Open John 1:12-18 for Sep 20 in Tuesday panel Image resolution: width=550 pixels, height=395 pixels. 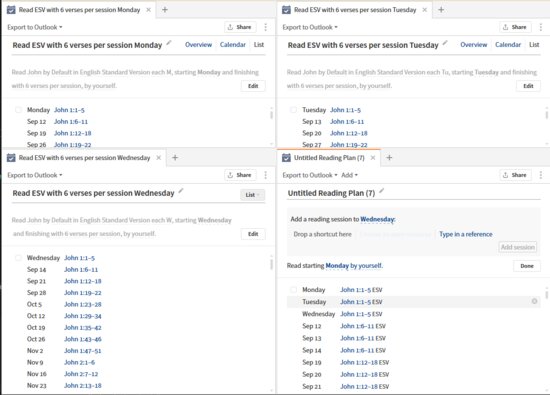click(349, 133)
